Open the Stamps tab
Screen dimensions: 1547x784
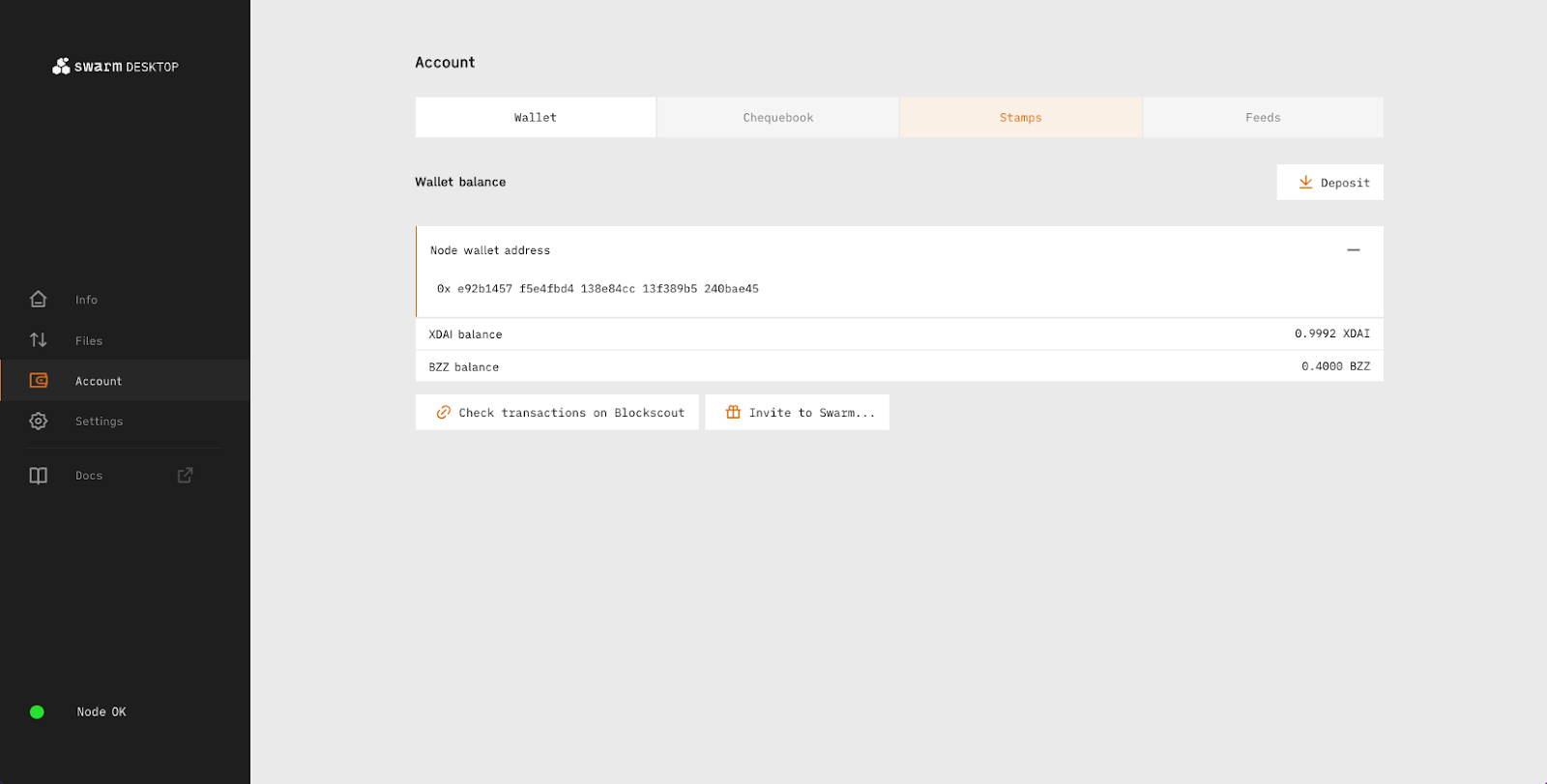coord(1020,118)
